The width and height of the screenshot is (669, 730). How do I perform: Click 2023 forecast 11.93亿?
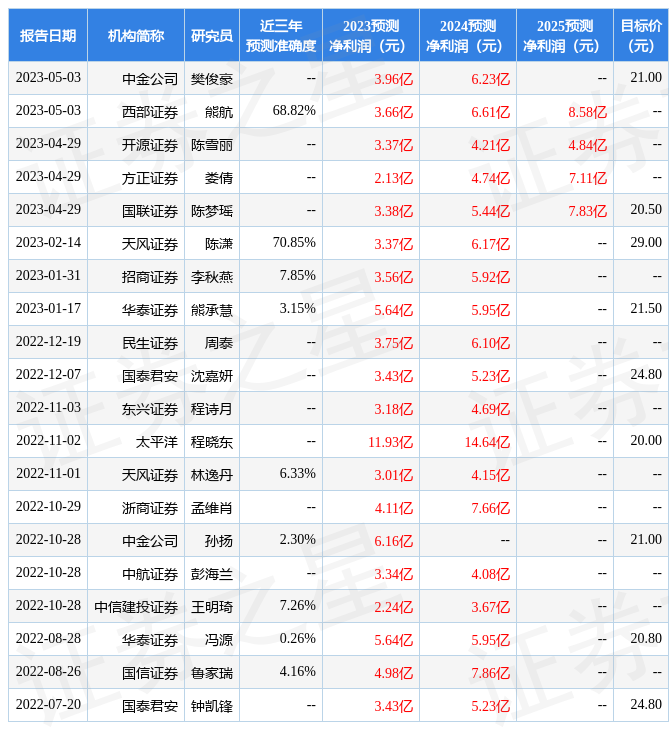coord(391,442)
